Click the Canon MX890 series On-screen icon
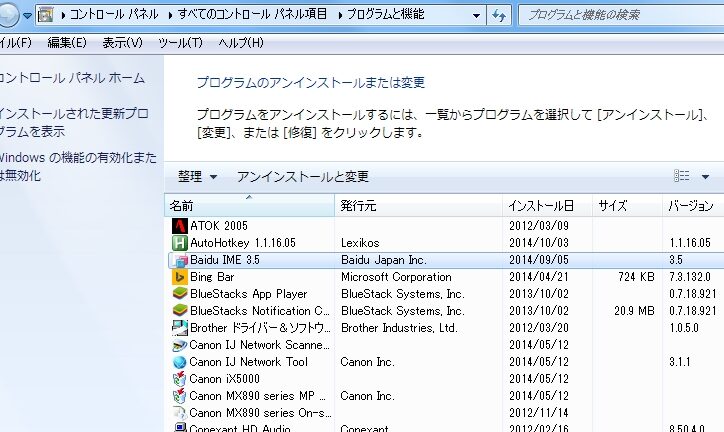The image size is (724, 432). click(180, 413)
